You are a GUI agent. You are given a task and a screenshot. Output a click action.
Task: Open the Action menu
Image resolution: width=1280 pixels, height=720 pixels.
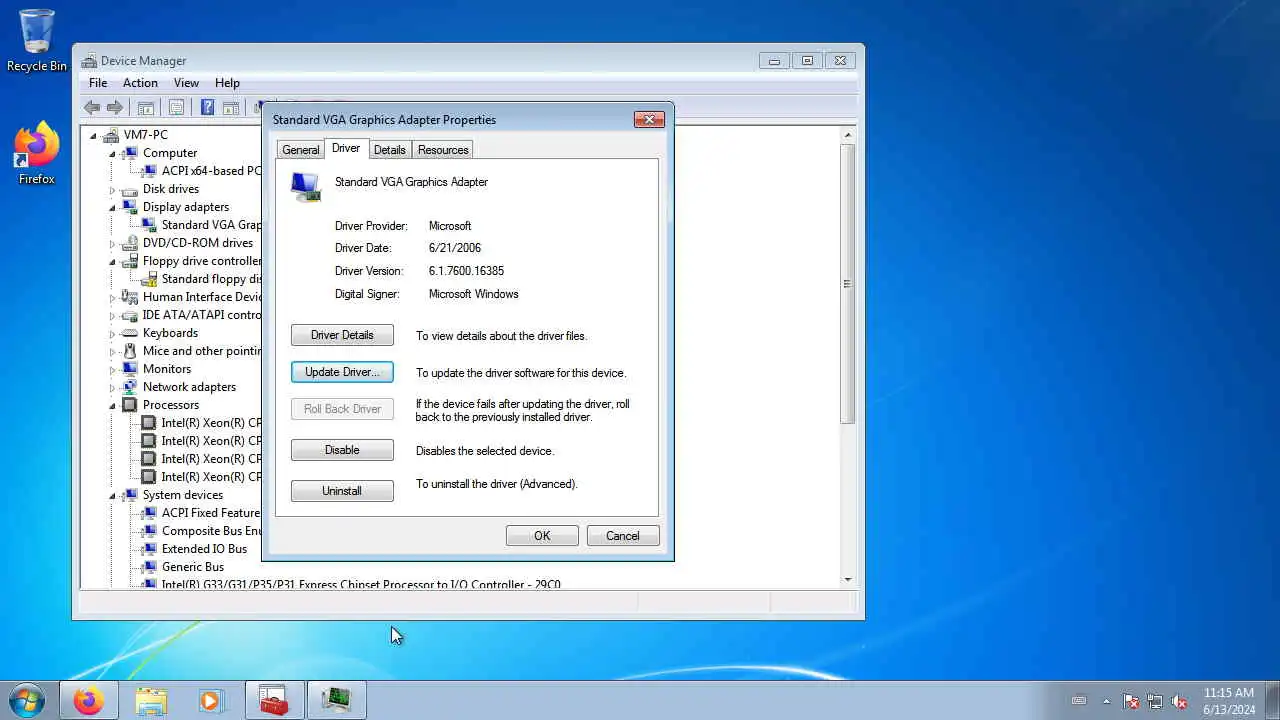pos(140,83)
